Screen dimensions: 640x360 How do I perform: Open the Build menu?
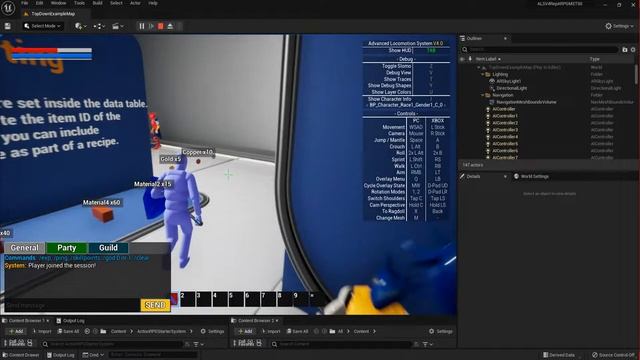click(x=98, y=3)
